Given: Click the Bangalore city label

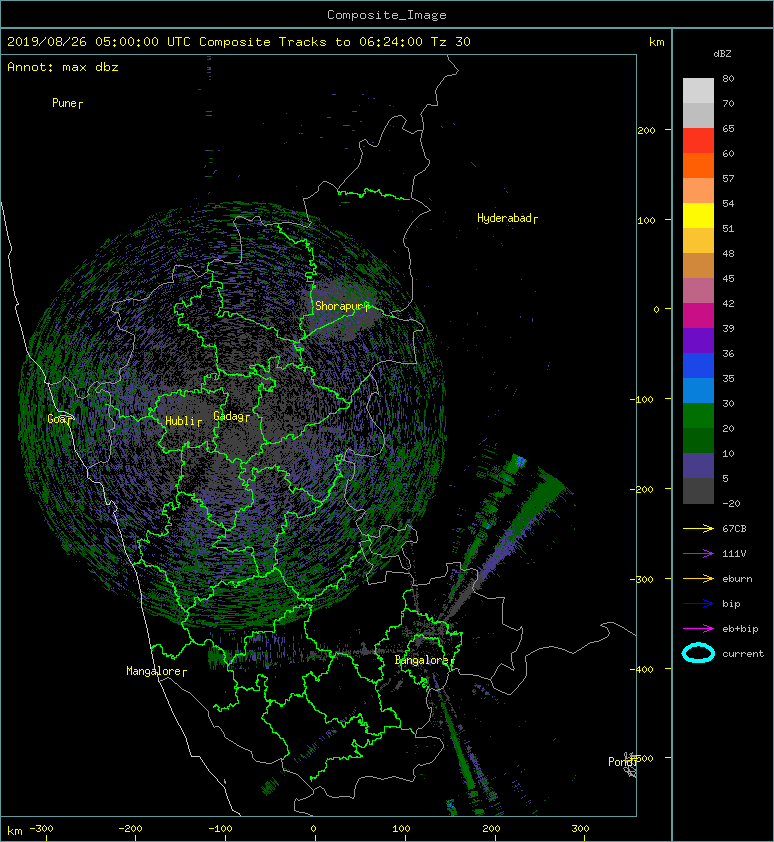Looking at the screenshot, I should (x=424, y=660).
